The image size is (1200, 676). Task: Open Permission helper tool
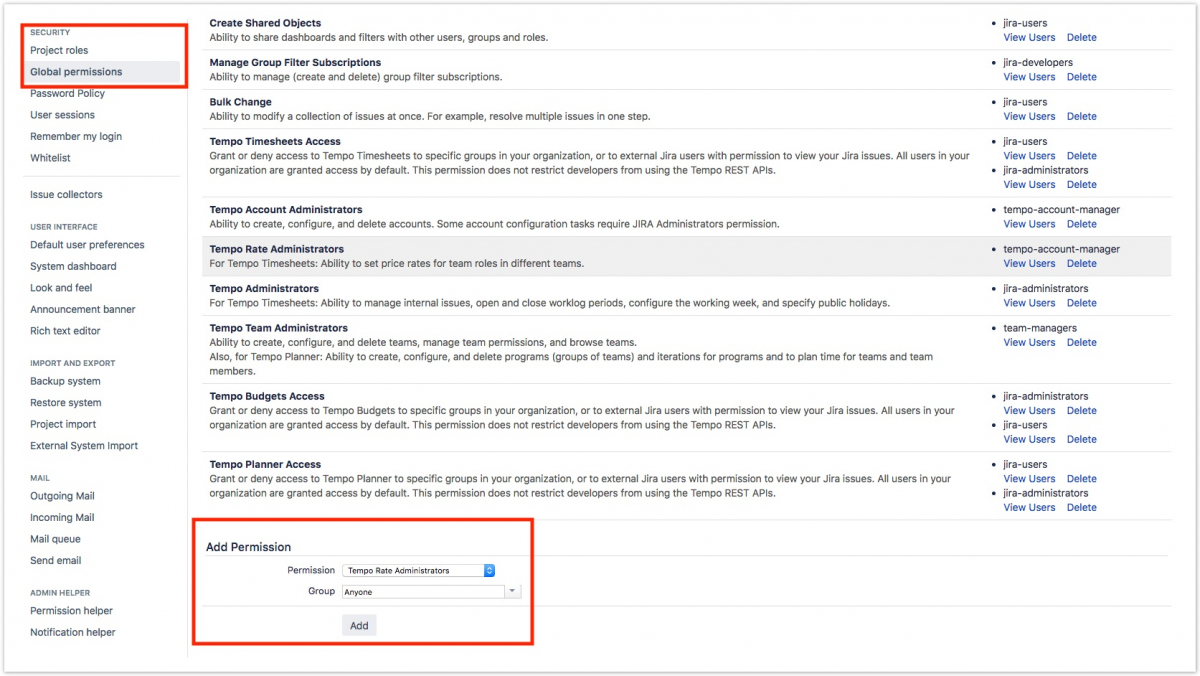pyautogui.click(x=71, y=610)
